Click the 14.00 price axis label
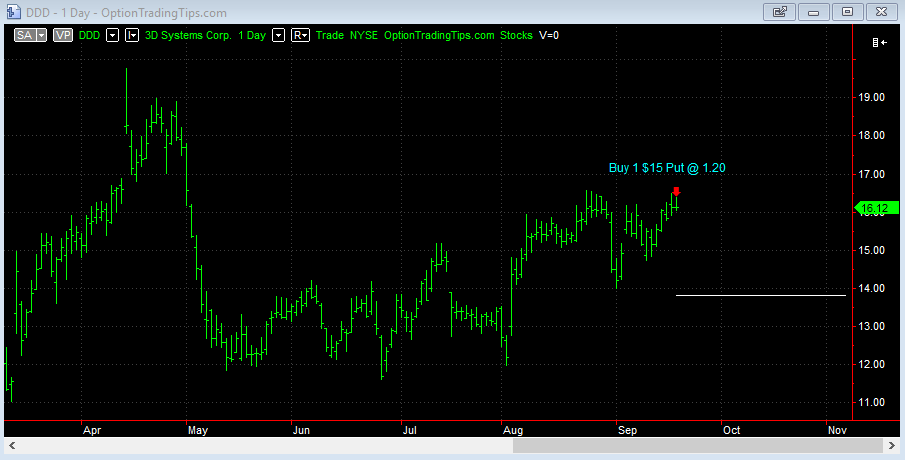905x460 pixels. point(872,289)
